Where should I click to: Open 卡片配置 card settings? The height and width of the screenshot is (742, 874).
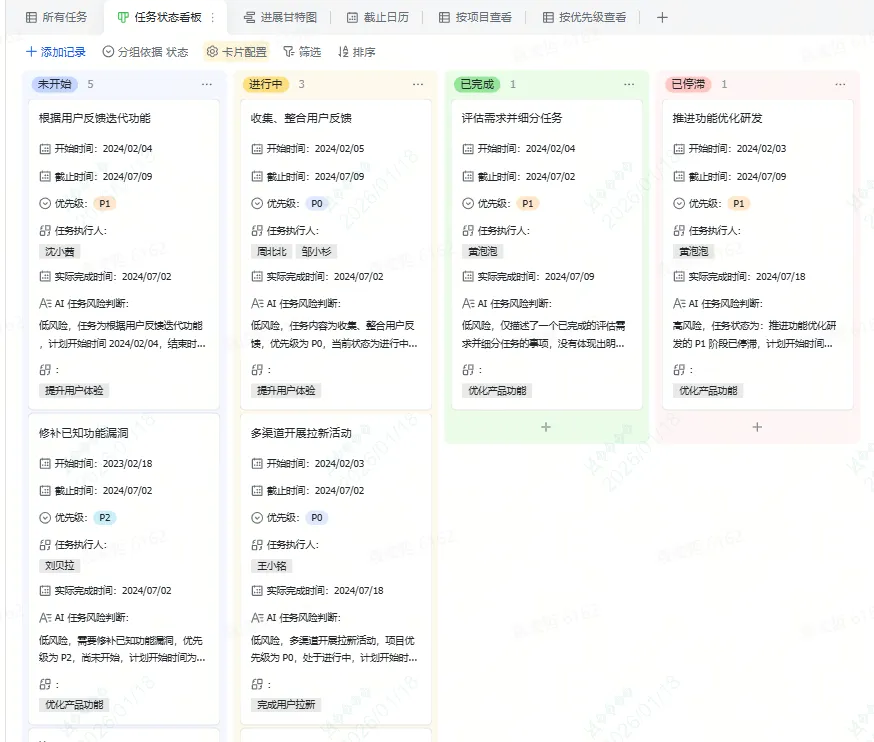(x=236, y=52)
